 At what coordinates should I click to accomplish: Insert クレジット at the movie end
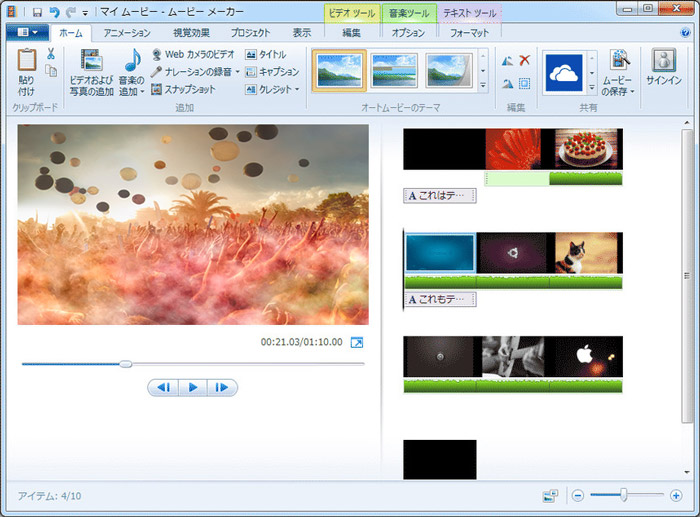click(x=269, y=89)
